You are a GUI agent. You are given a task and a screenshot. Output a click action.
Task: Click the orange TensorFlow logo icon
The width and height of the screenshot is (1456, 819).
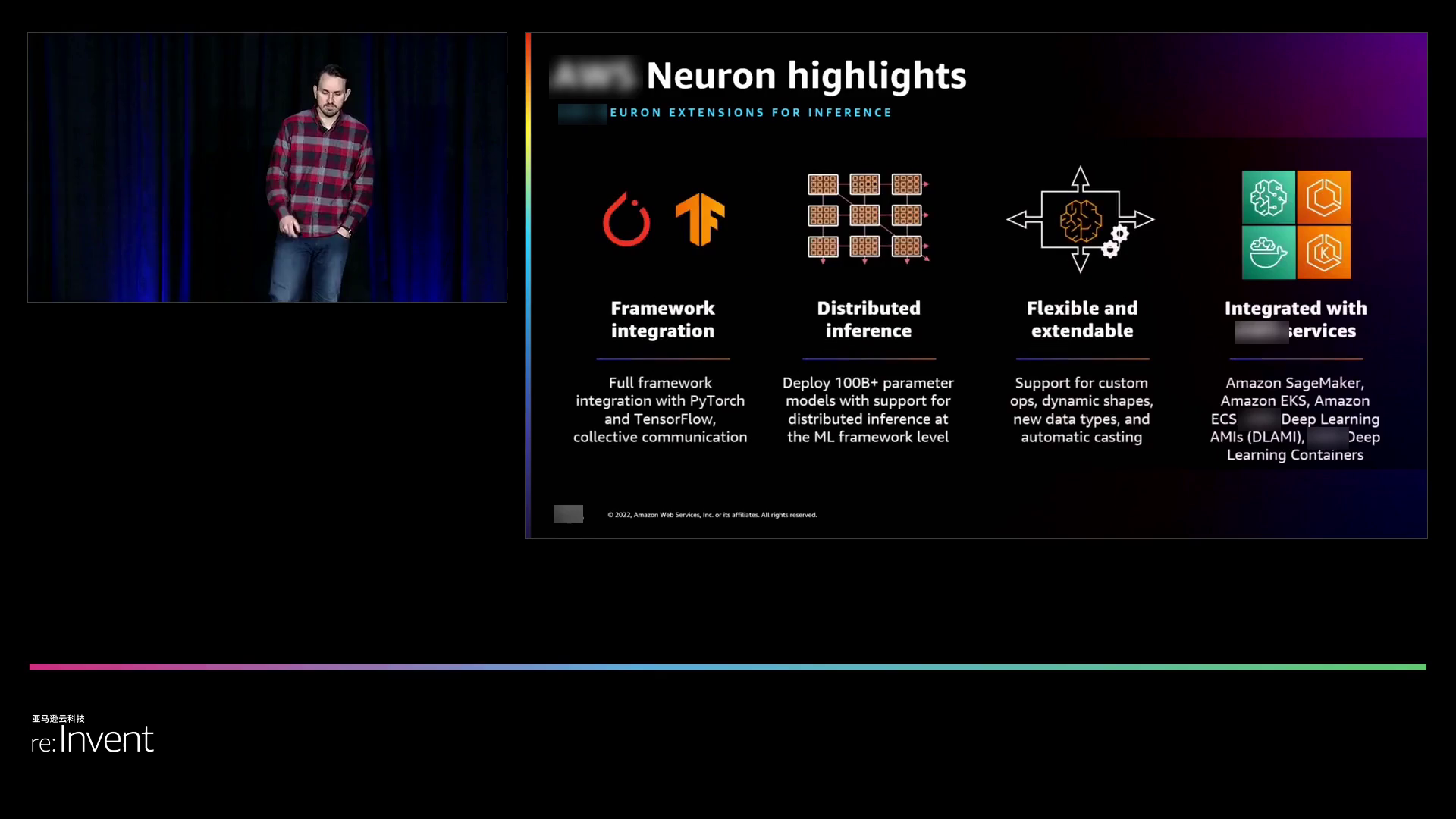point(700,219)
